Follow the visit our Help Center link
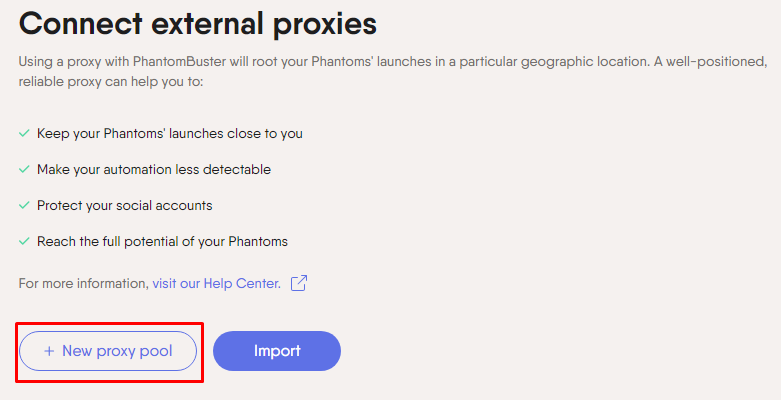 (x=217, y=283)
